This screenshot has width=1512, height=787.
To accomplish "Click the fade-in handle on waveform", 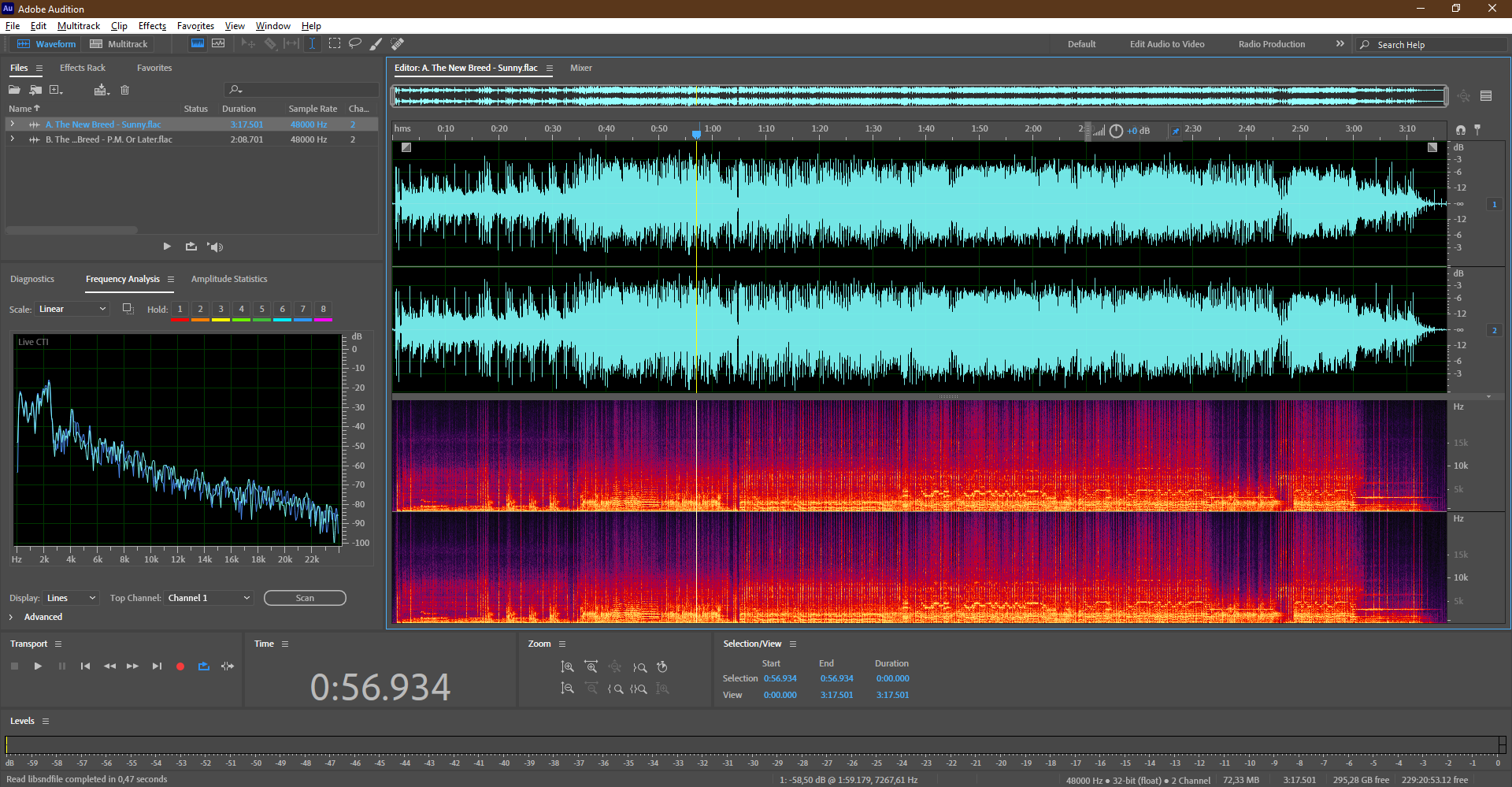I will click(406, 147).
